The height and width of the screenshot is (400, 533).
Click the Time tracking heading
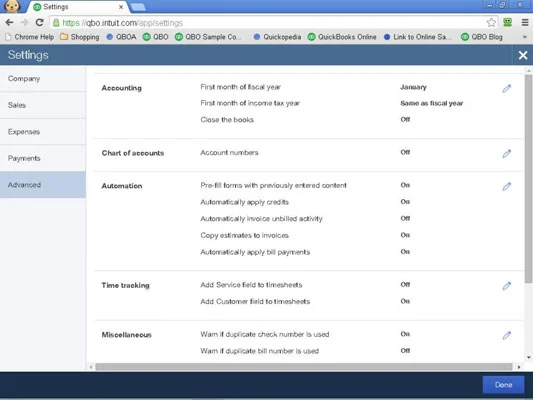point(125,285)
